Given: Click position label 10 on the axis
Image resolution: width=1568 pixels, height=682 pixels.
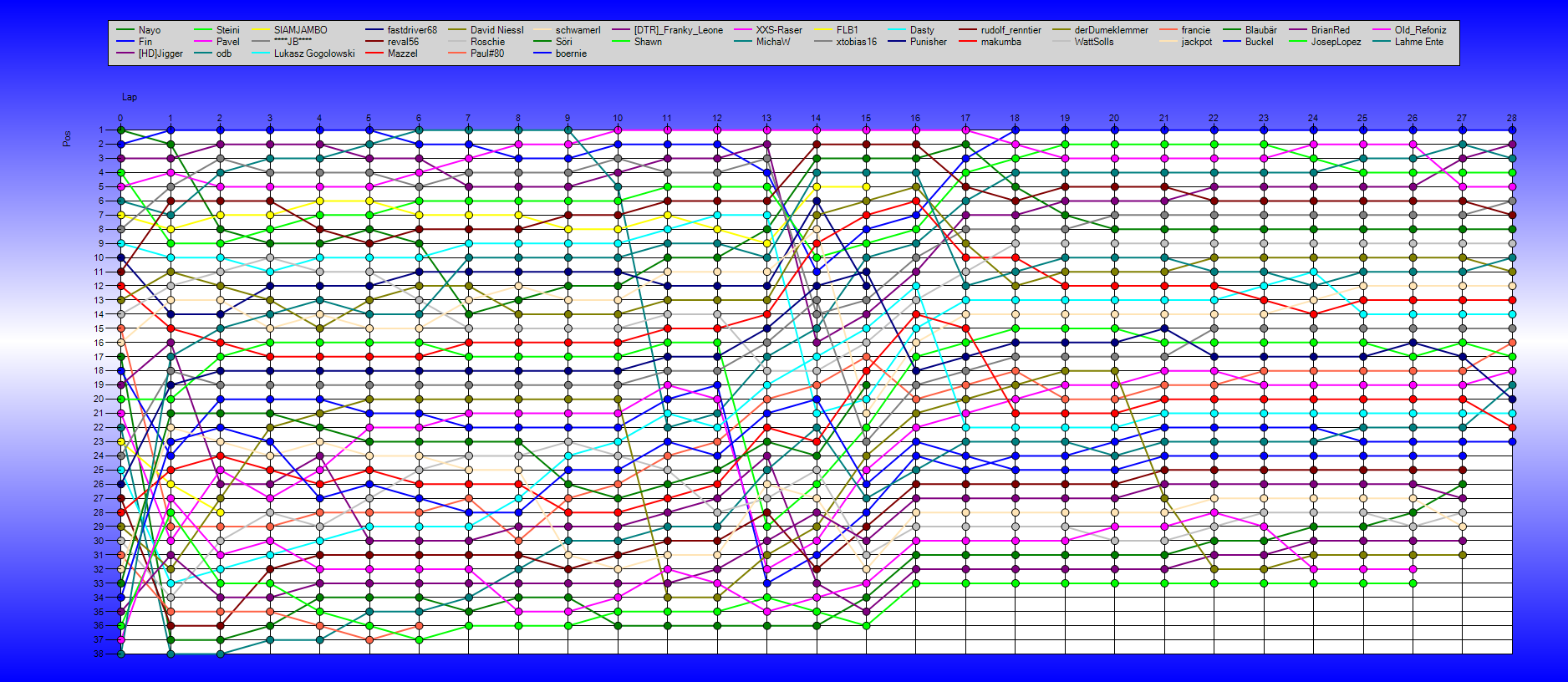Looking at the screenshot, I should tap(99, 257).
